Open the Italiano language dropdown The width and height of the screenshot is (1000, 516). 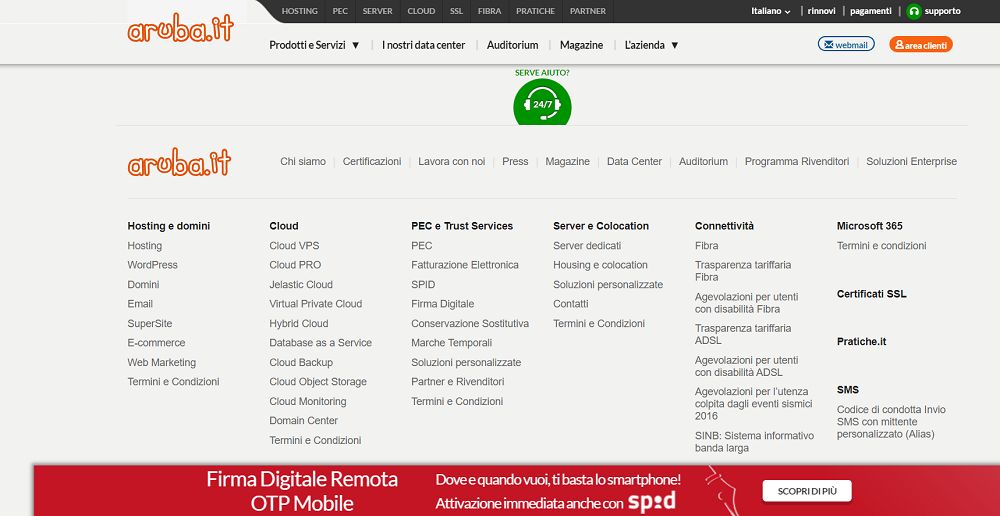click(770, 11)
